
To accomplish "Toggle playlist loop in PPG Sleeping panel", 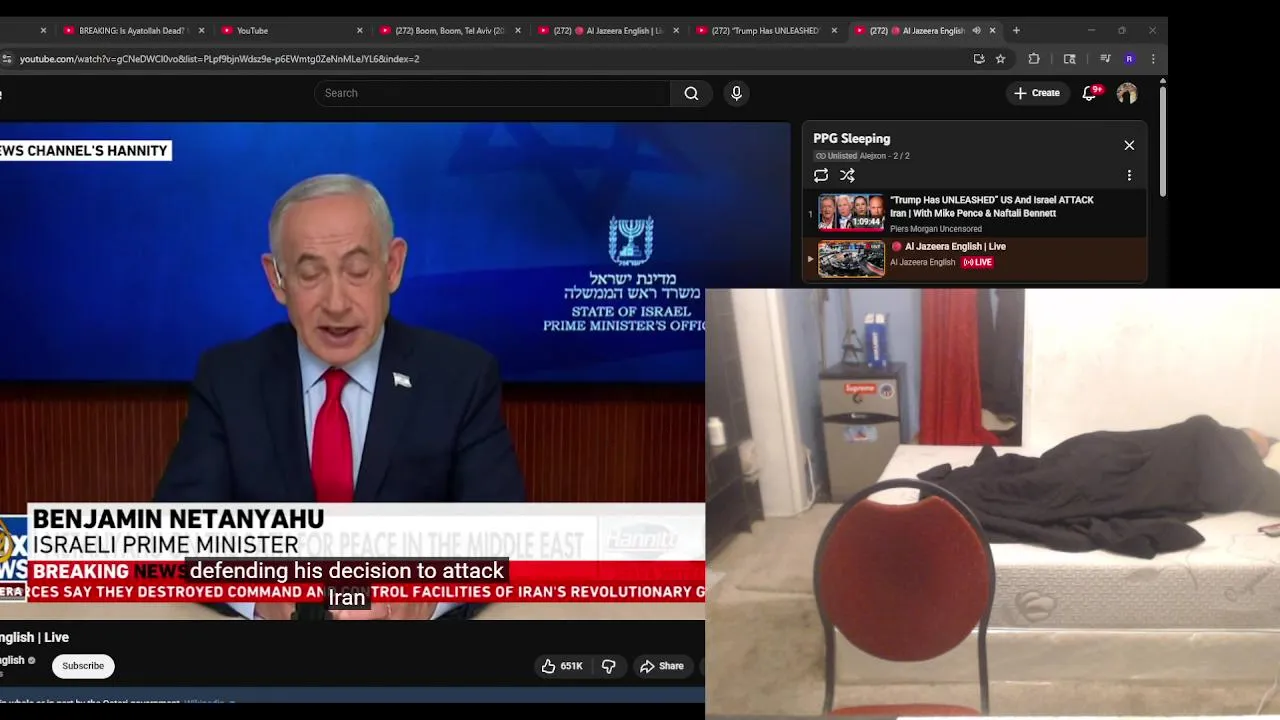I will [821, 175].
